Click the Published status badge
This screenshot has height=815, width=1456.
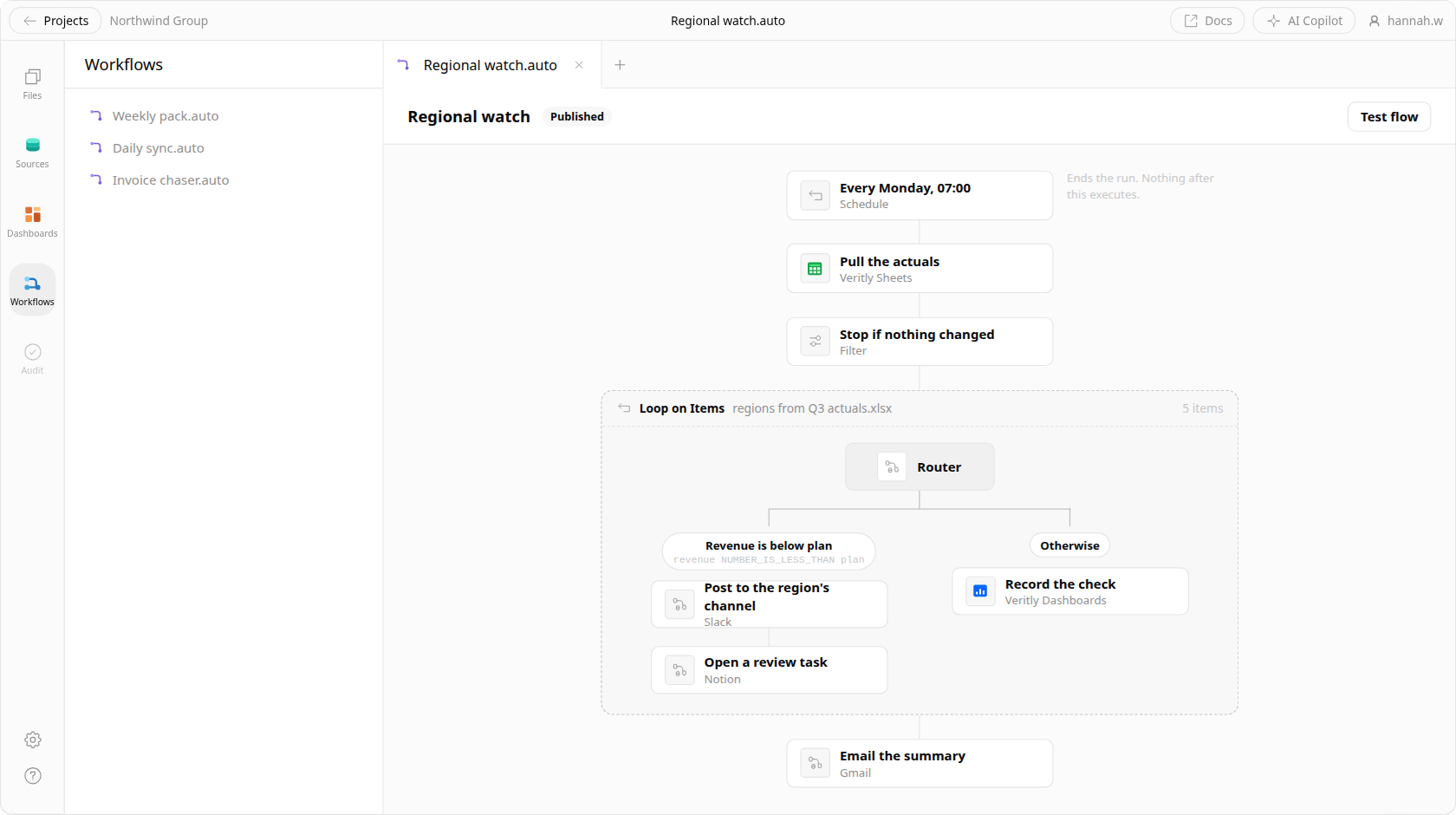[577, 117]
